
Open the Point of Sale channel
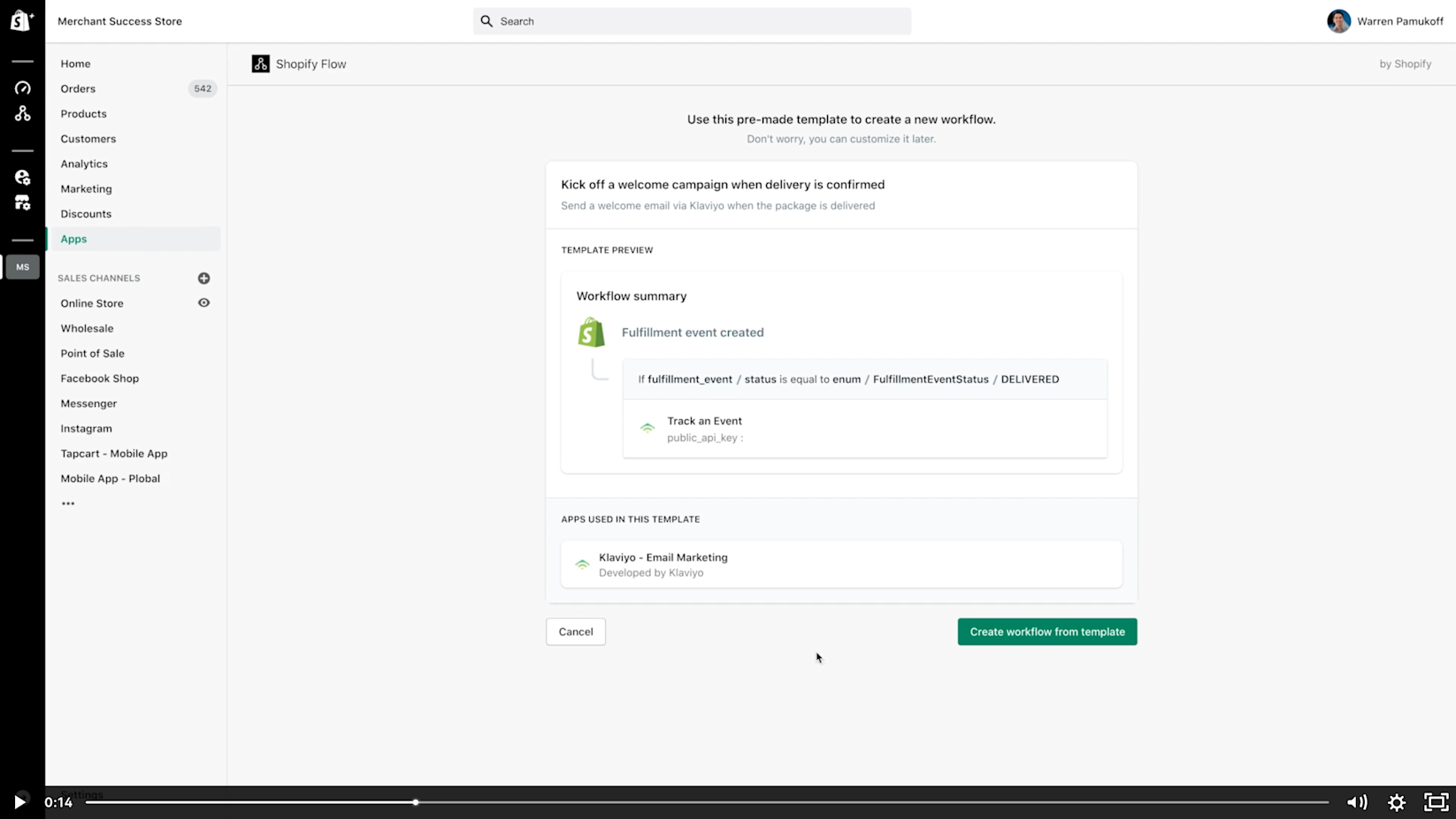tap(92, 353)
